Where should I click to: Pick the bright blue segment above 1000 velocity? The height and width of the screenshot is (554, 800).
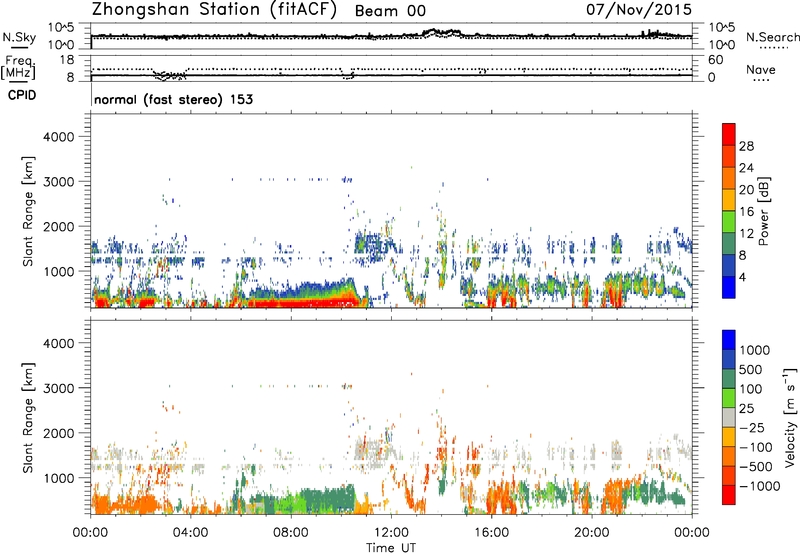click(x=729, y=340)
